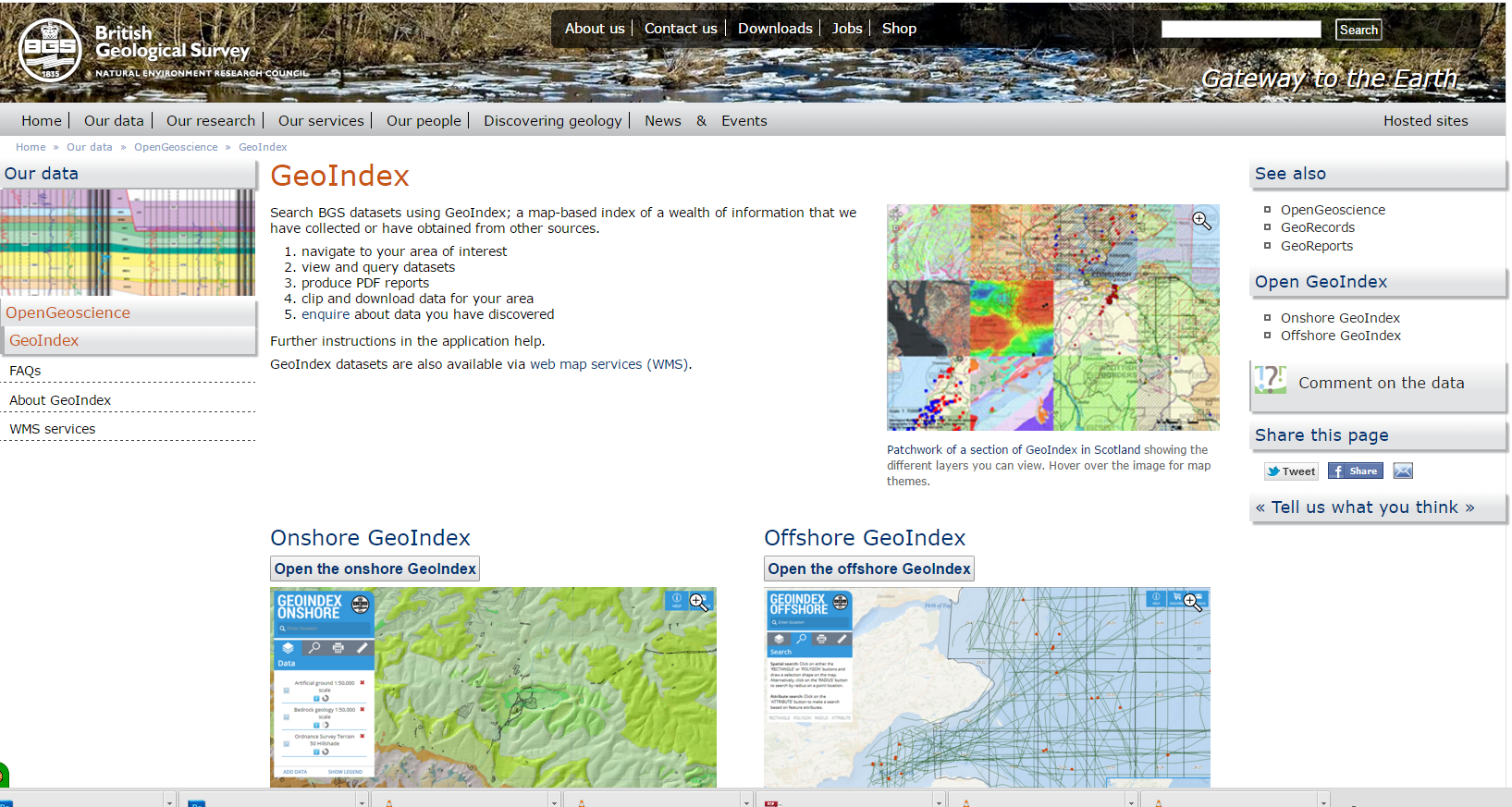Click the site Search button
This screenshot has height=807, width=1512.
1358,30
